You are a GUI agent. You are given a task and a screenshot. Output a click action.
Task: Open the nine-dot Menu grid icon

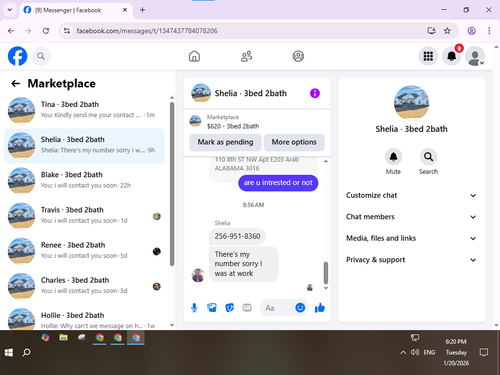pyautogui.click(x=428, y=56)
